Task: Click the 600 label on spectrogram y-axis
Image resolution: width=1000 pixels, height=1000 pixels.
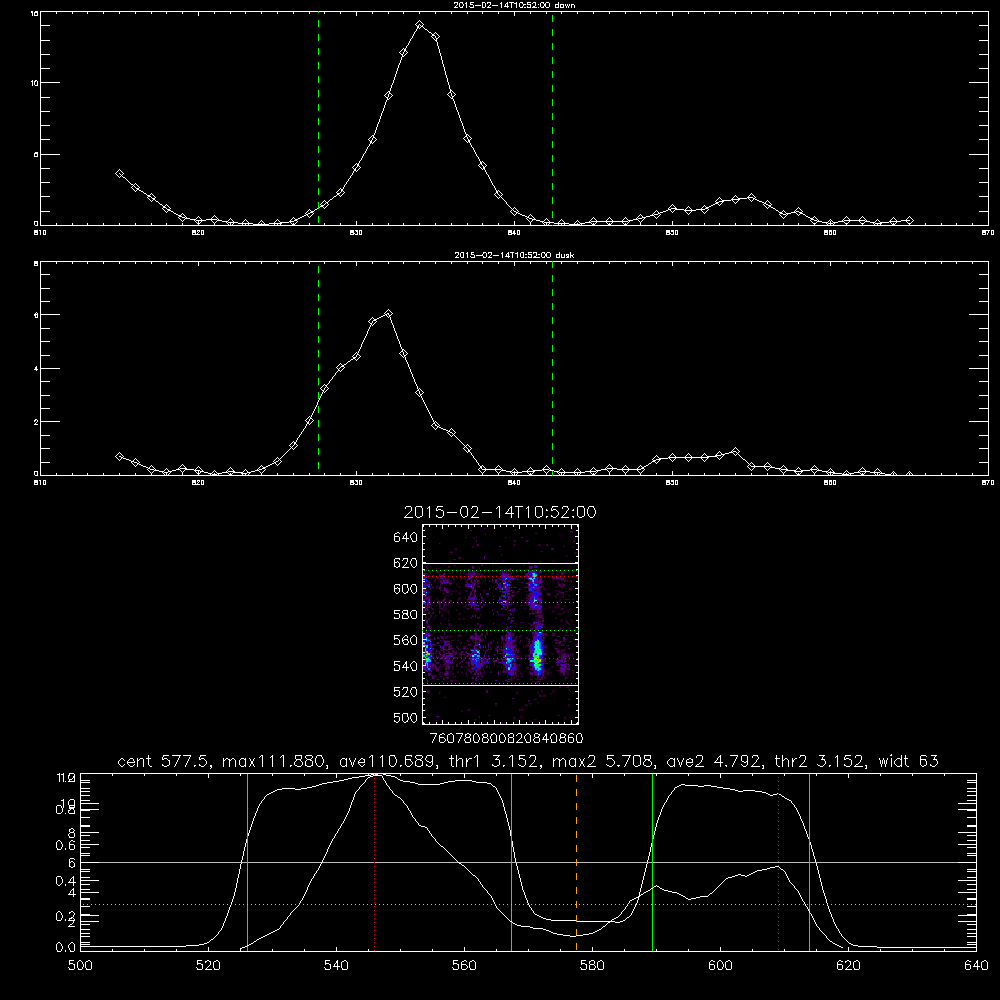Action: tap(406, 589)
